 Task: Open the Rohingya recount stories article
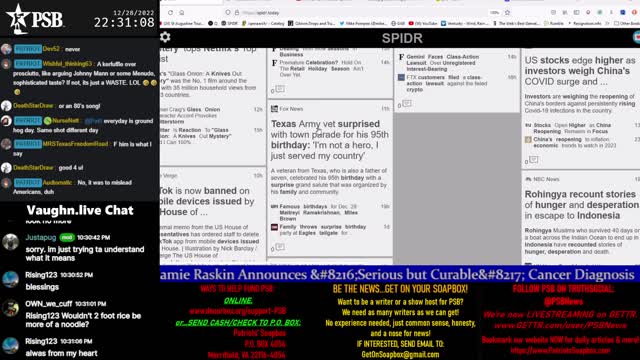click(581, 204)
